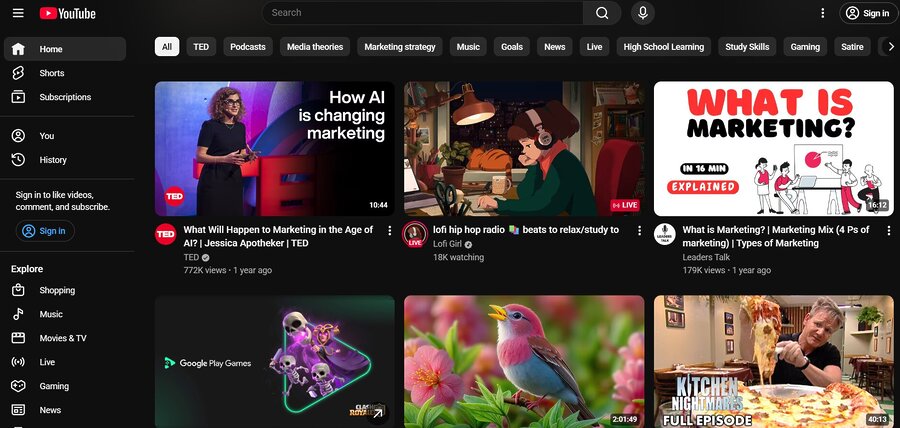Open the hamburger guide menu

tap(18, 13)
